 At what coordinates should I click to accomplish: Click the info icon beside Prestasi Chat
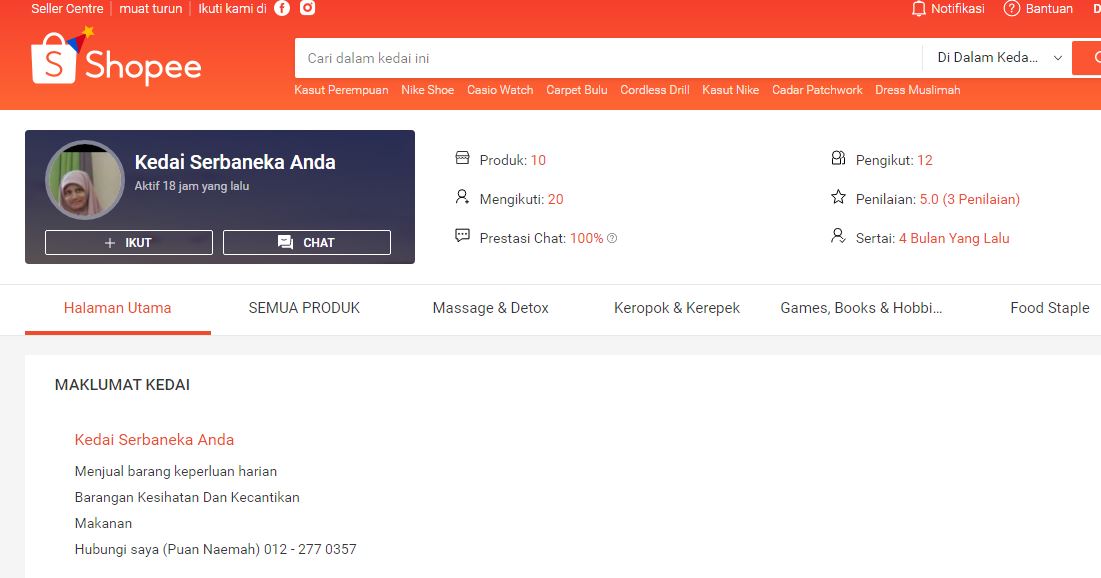(611, 238)
